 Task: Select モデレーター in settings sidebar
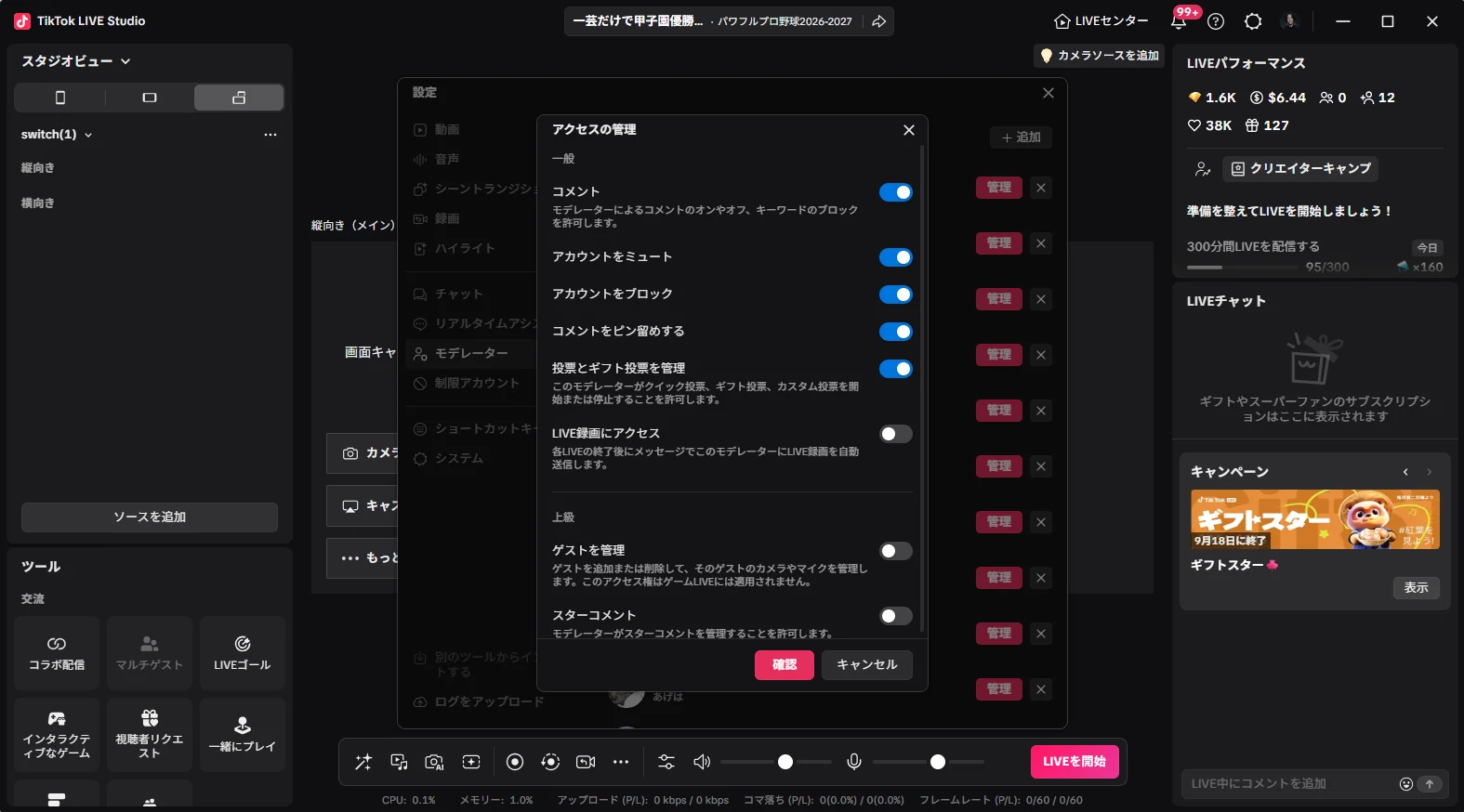471,353
